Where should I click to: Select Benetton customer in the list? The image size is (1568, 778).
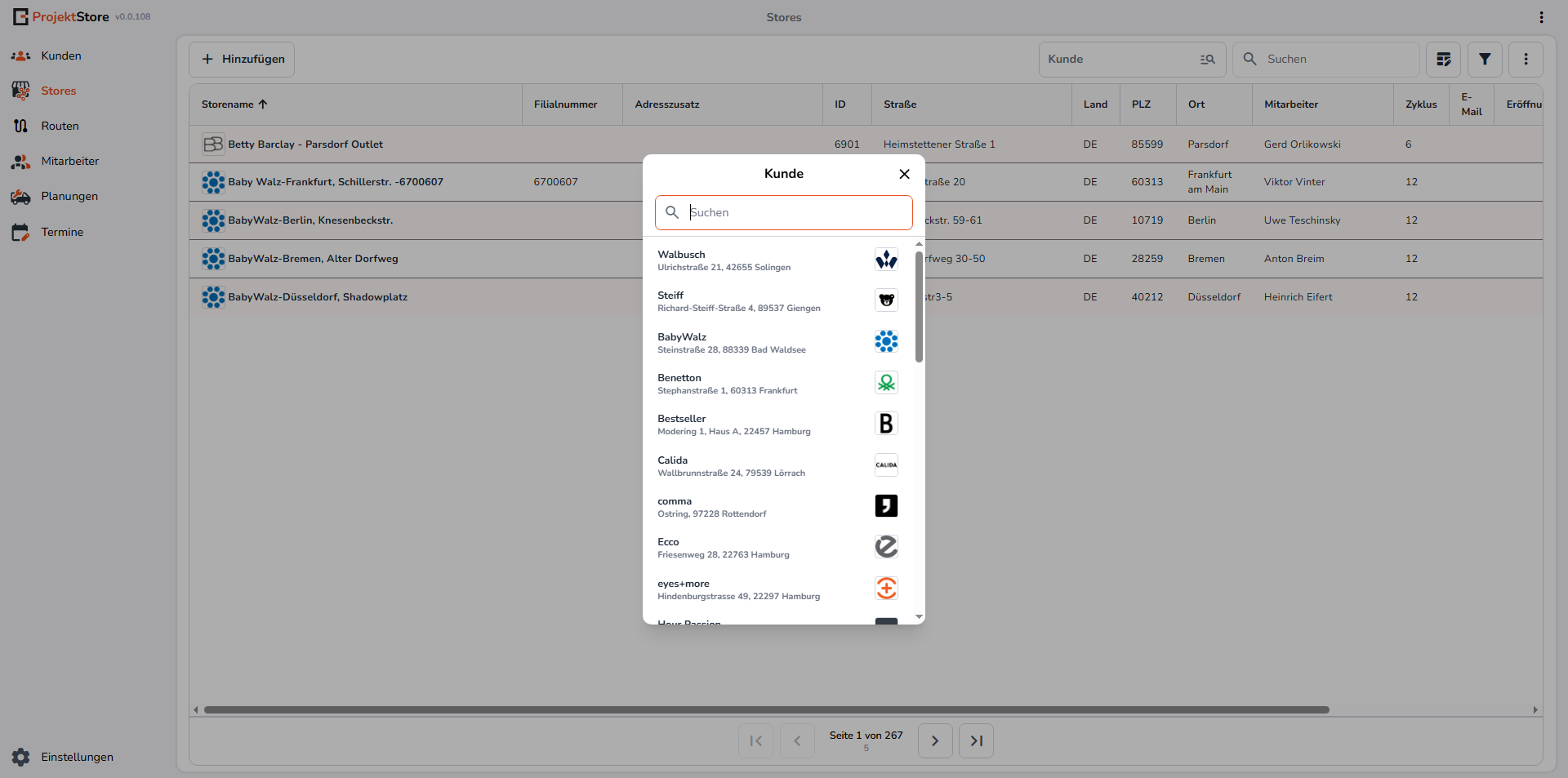(777, 384)
